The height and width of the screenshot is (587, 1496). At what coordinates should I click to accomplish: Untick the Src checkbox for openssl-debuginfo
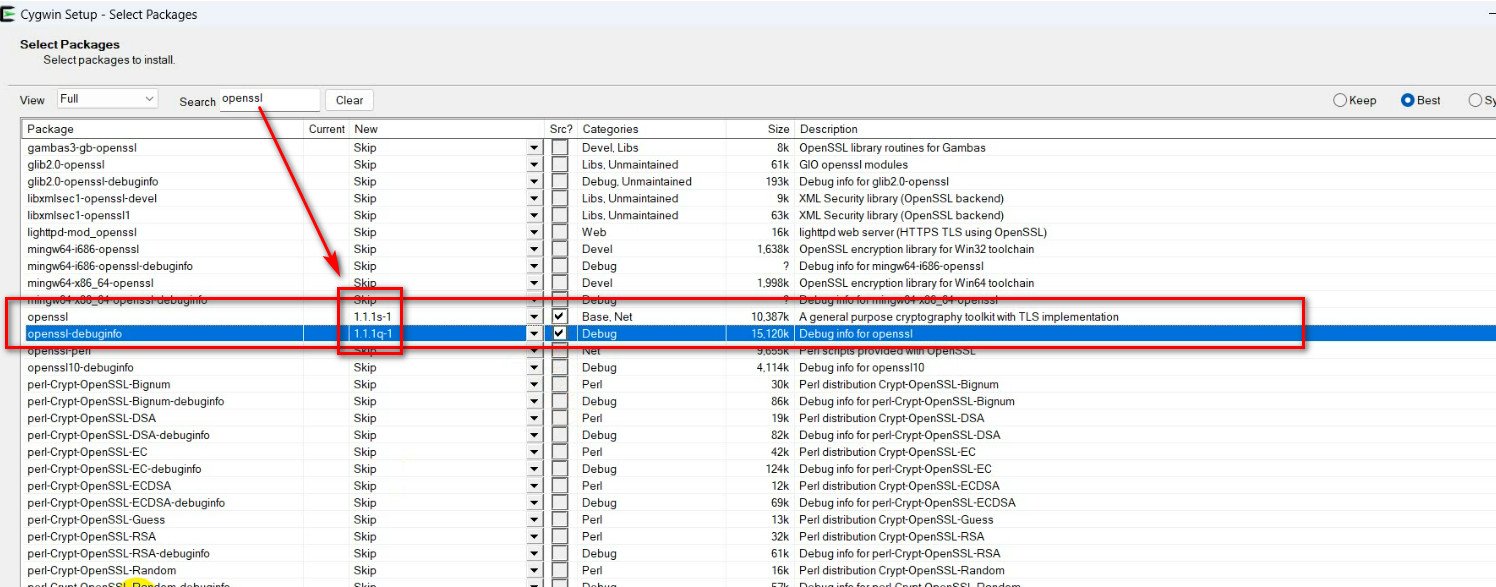pos(559,333)
